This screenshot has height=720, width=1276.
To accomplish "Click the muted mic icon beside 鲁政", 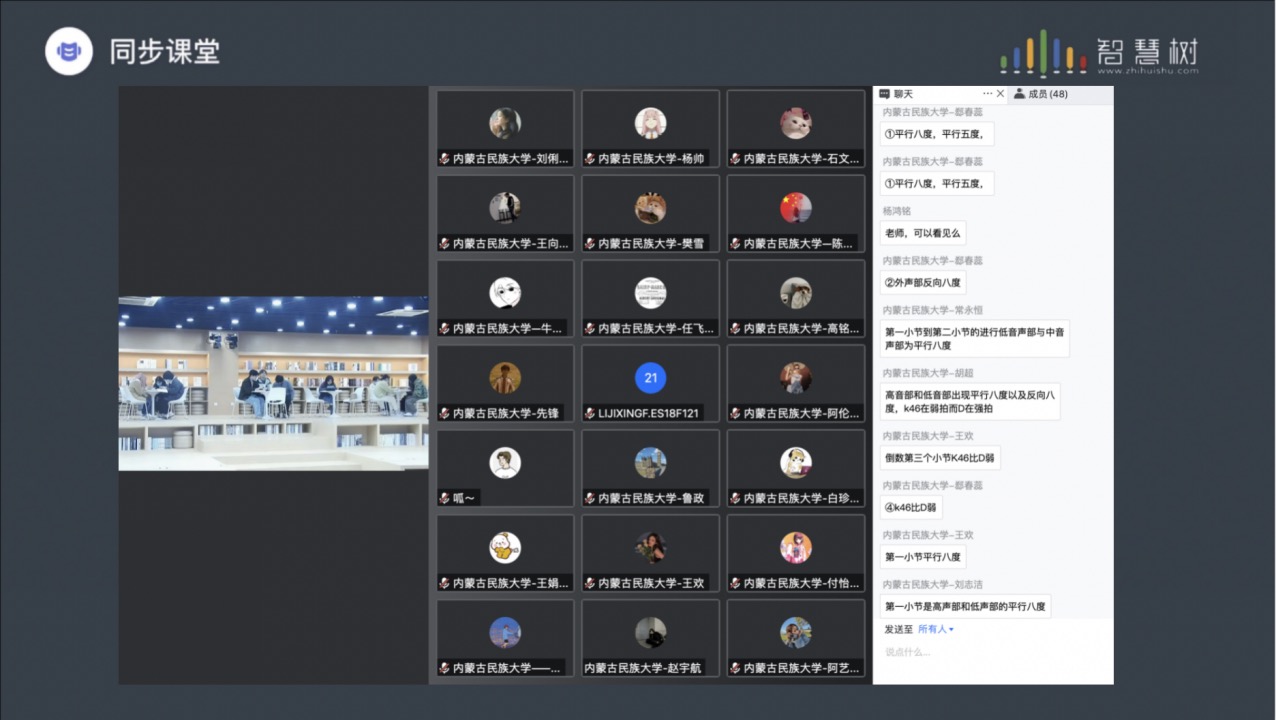I will (591, 498).
